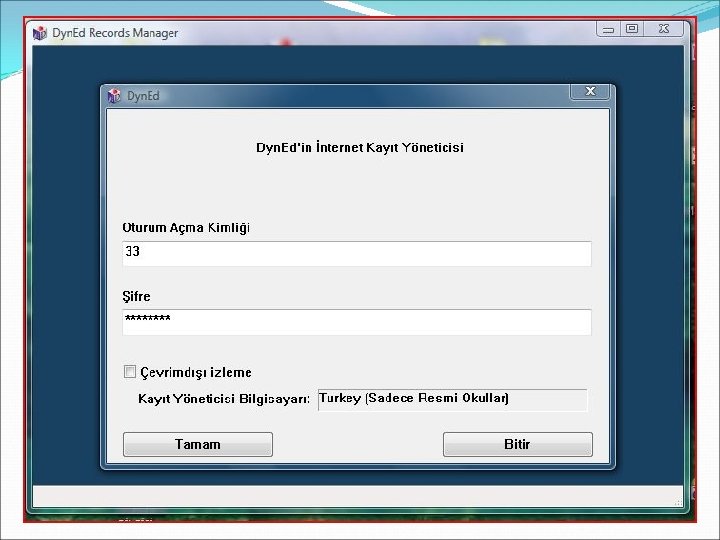720x540 pixels.
Task: Click the Bitir button
Action: [x=518, y=444]
